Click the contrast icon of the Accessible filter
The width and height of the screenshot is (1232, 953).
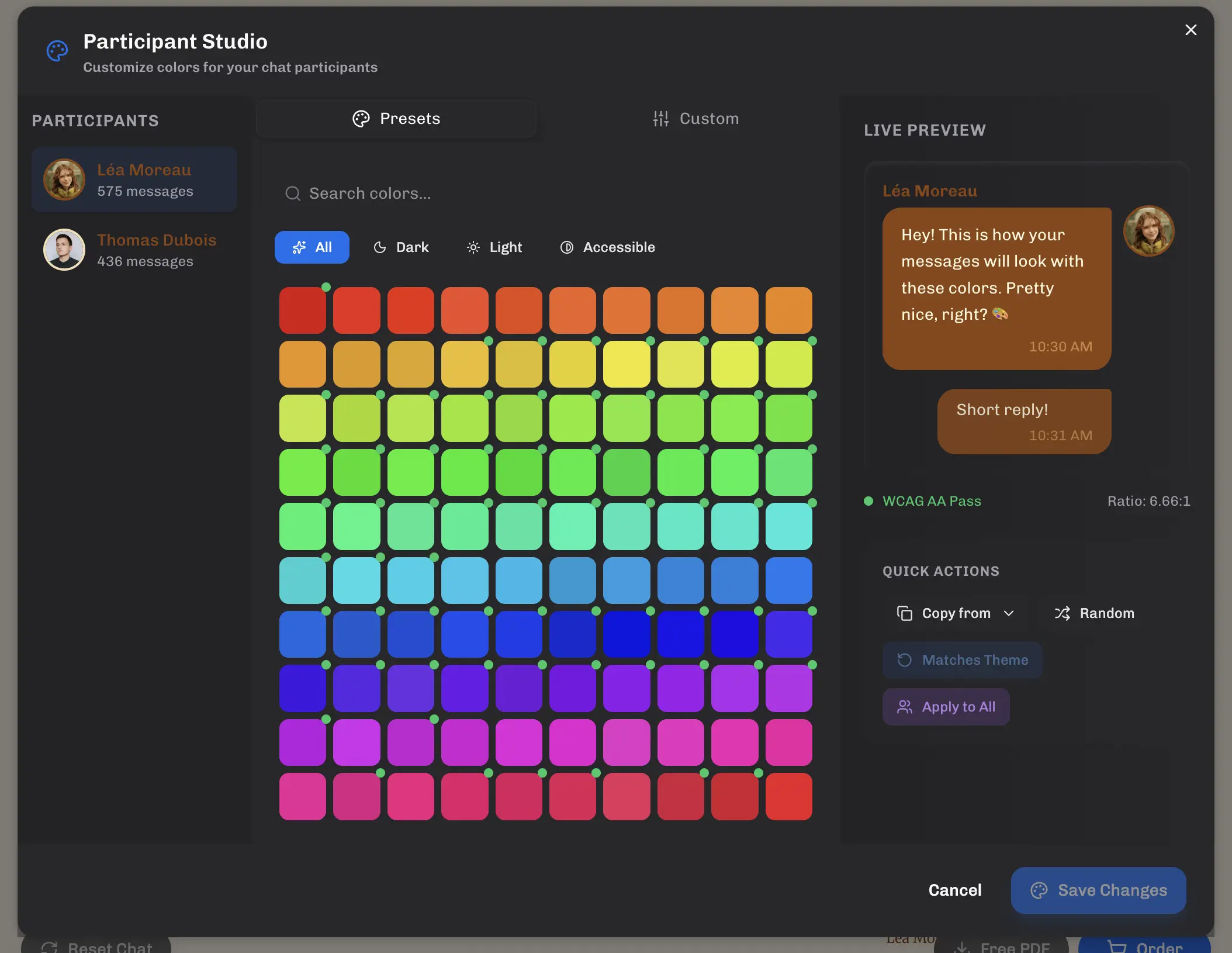(x=567, y=247)
